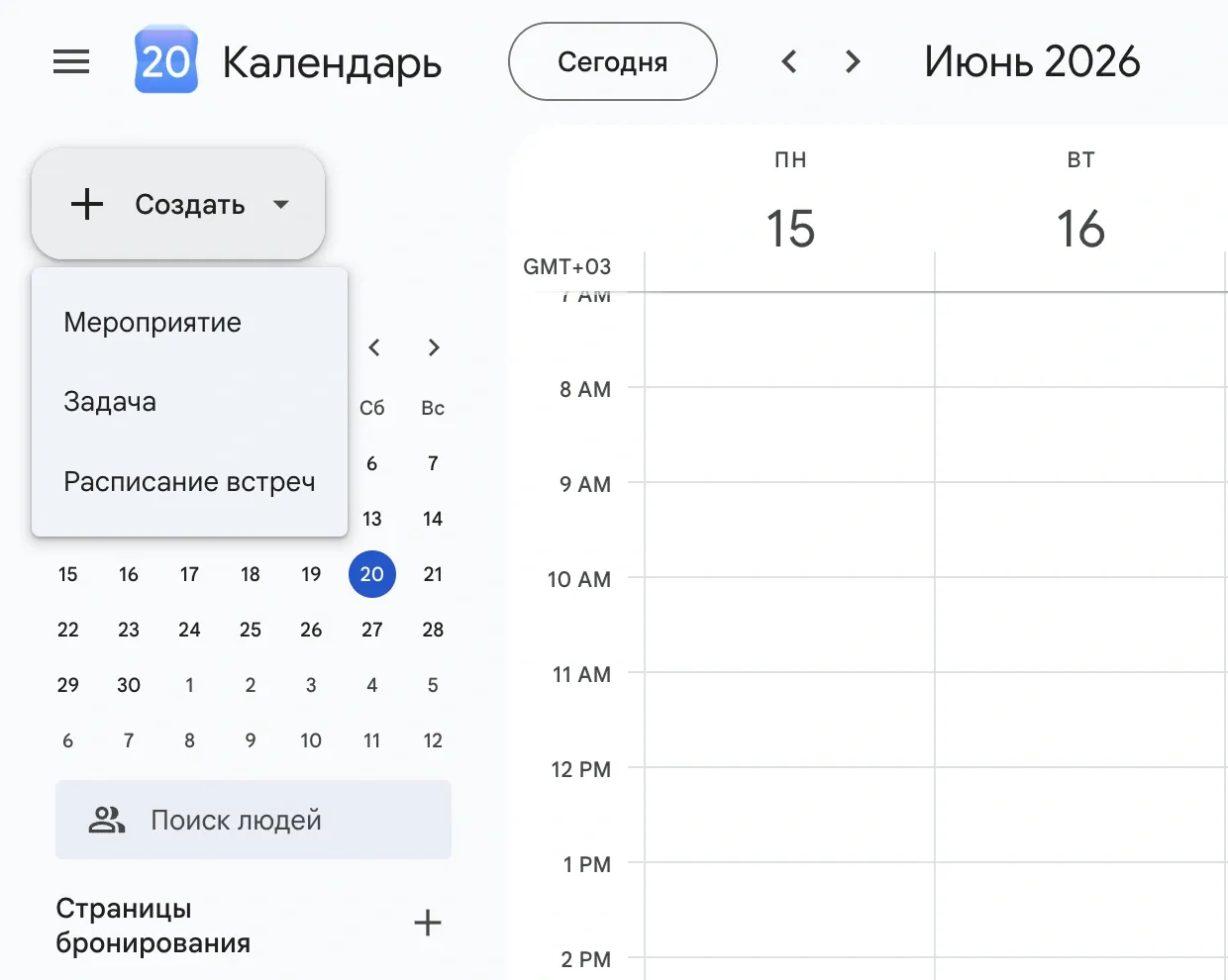The height and width of the screenshot is (980, 1228).
Task: Select date 19 in mini calendar
Action: pyautogui.click(x=311, y=574)
